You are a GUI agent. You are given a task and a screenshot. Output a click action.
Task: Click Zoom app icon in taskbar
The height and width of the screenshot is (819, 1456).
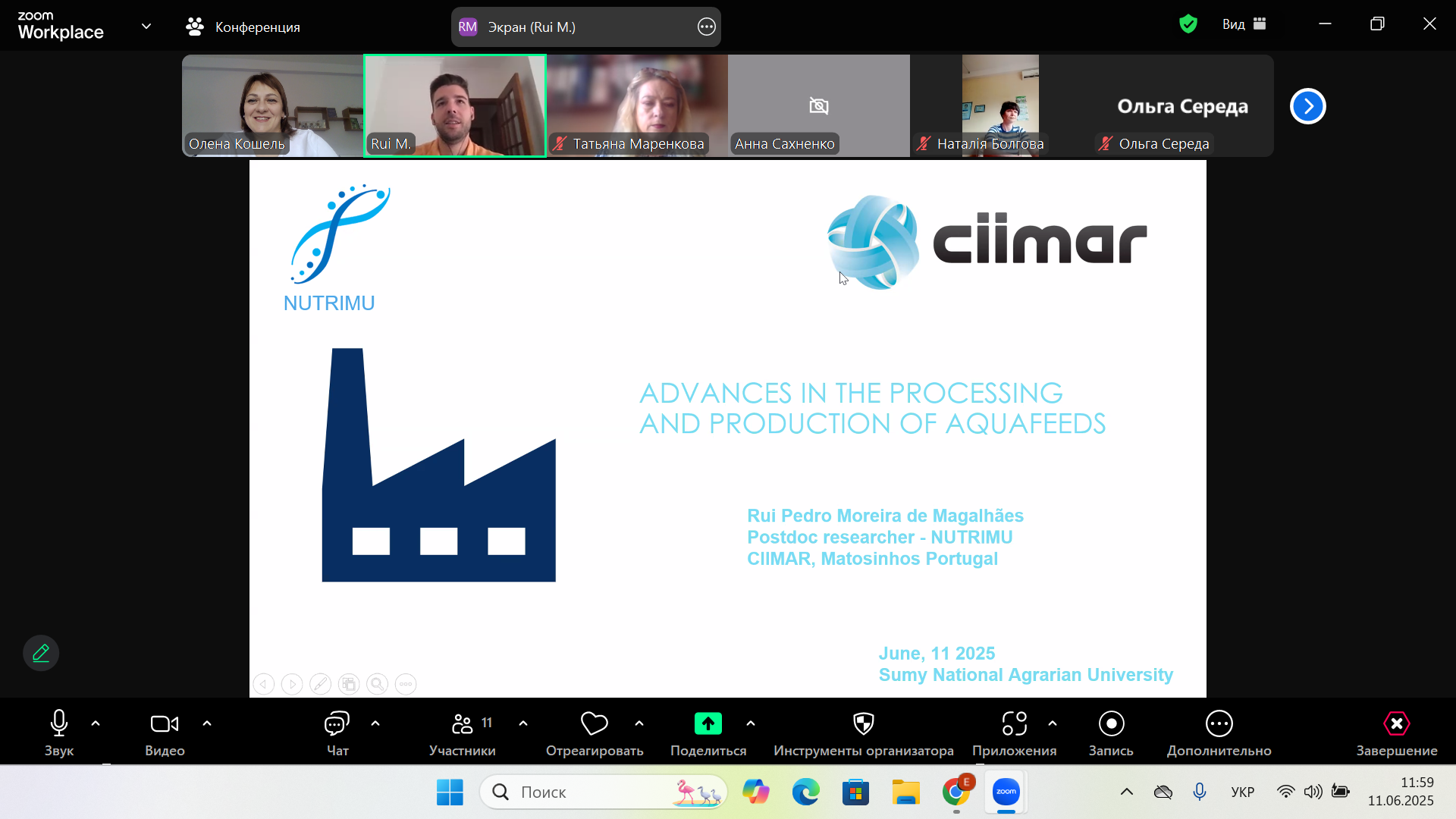coord(1006,792)
